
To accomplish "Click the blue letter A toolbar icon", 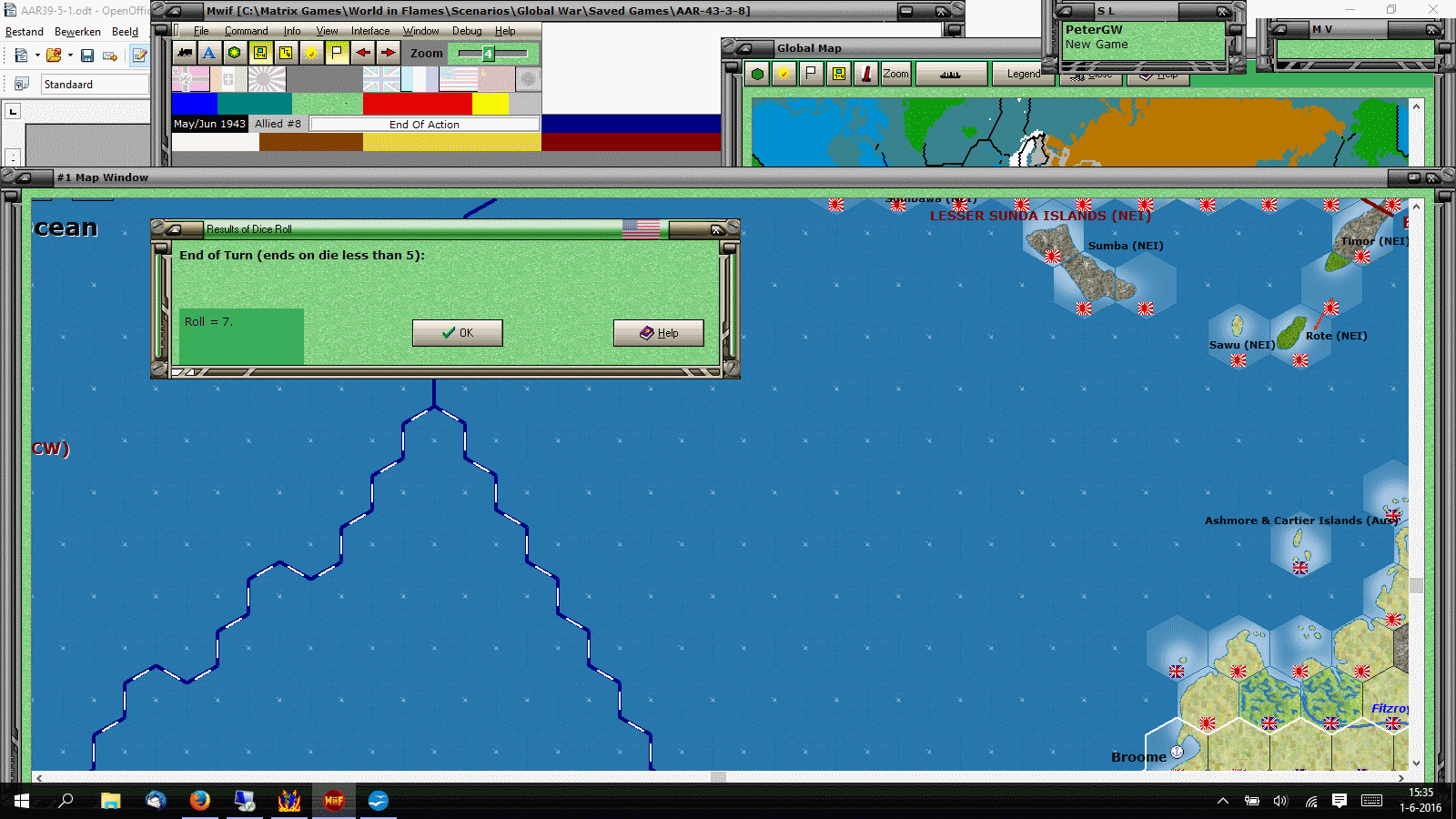I will pos(209,53).
